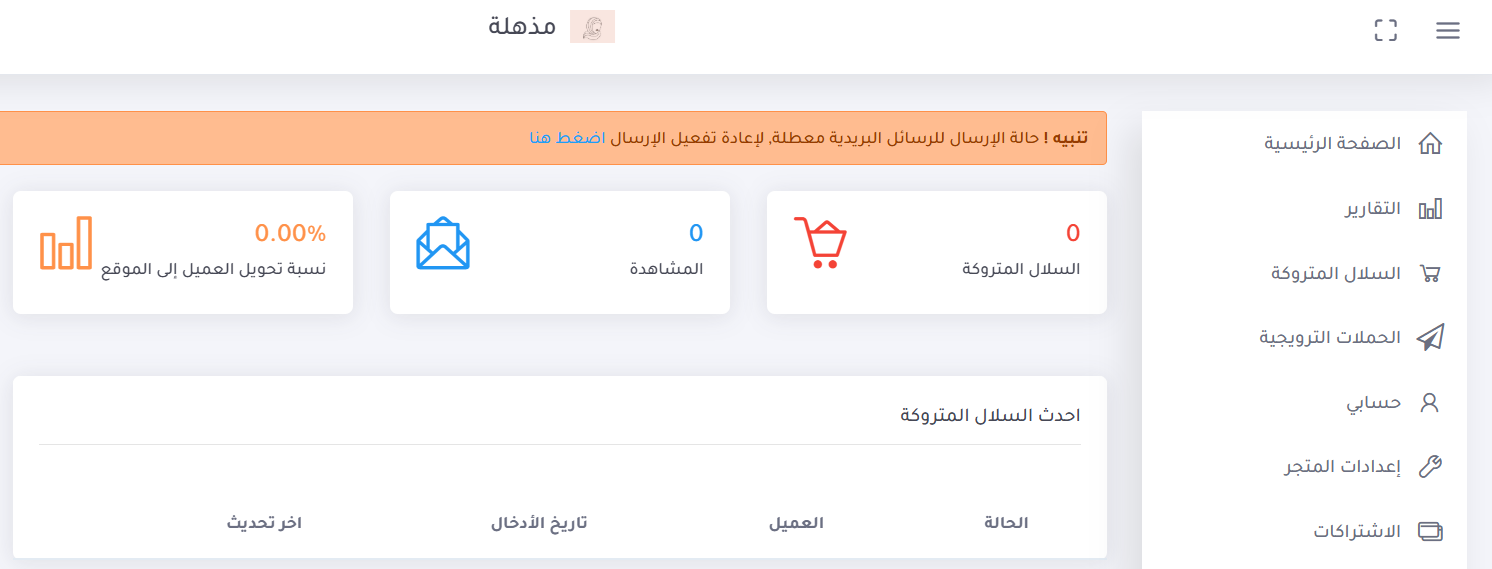The height and width of the screenshot is (569, 1492).
Task: Click the اضغط هنا link
Action: 554,137
